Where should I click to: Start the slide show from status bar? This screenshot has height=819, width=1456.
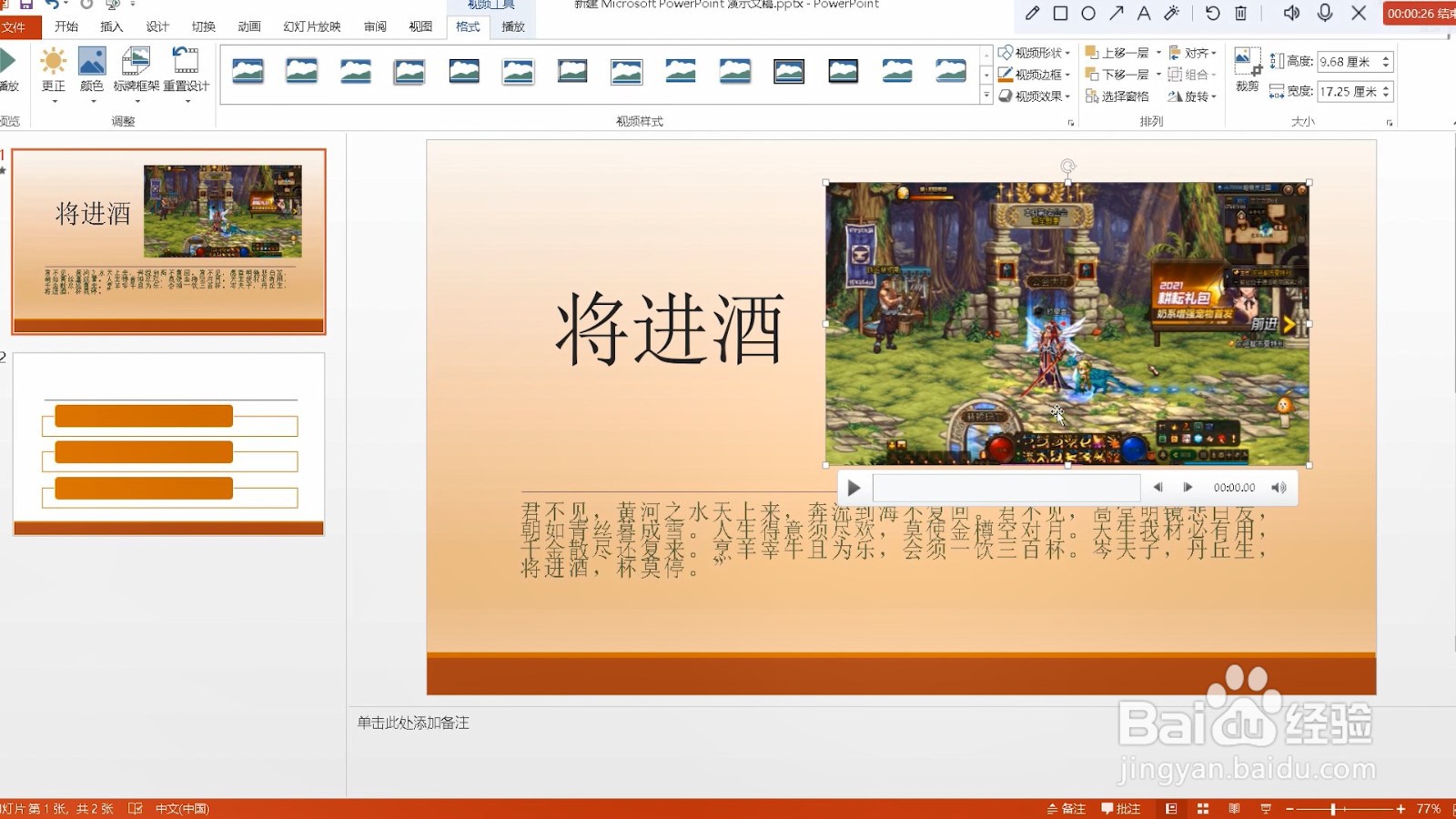(1266, 809)
